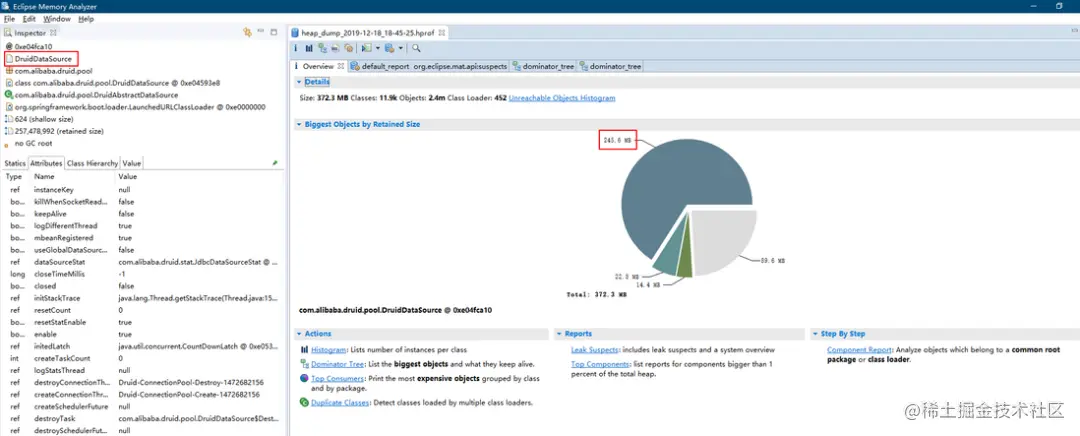This screenshot has height=436, width=1080.
Task: Open the Duplicate Classes link
Action: pos(340,403)
